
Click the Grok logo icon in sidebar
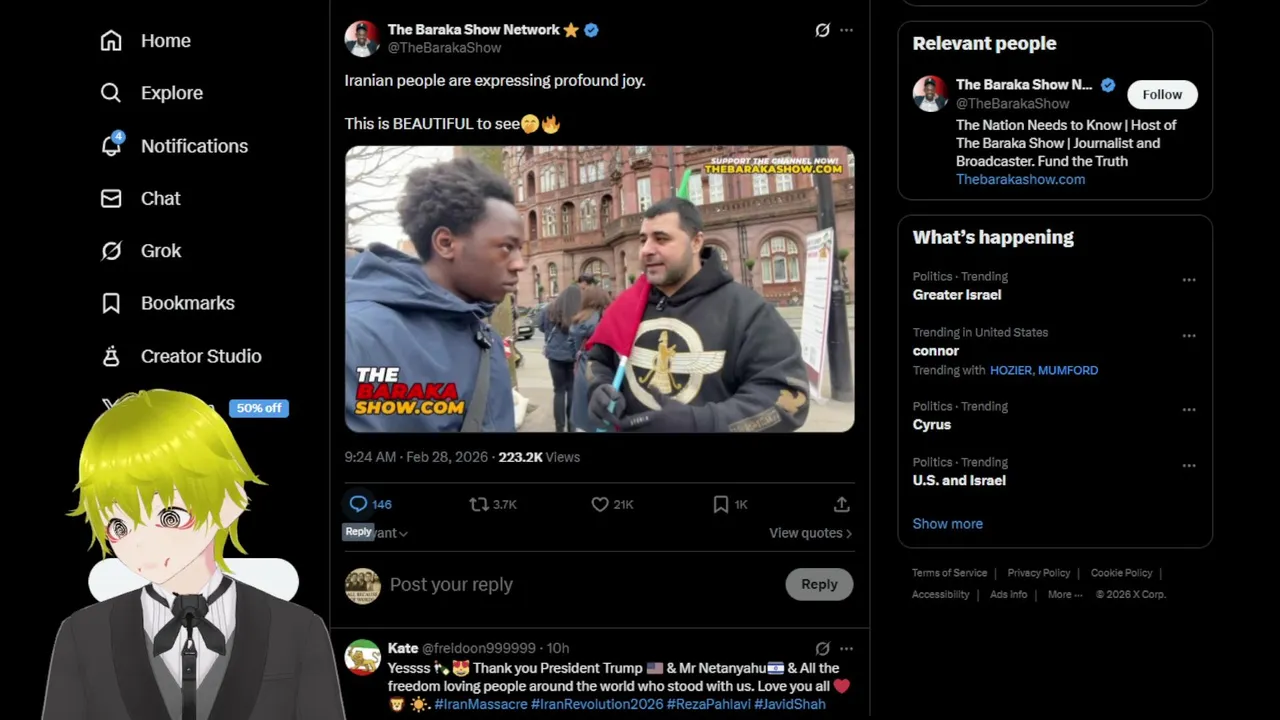[x=111, y=251]
